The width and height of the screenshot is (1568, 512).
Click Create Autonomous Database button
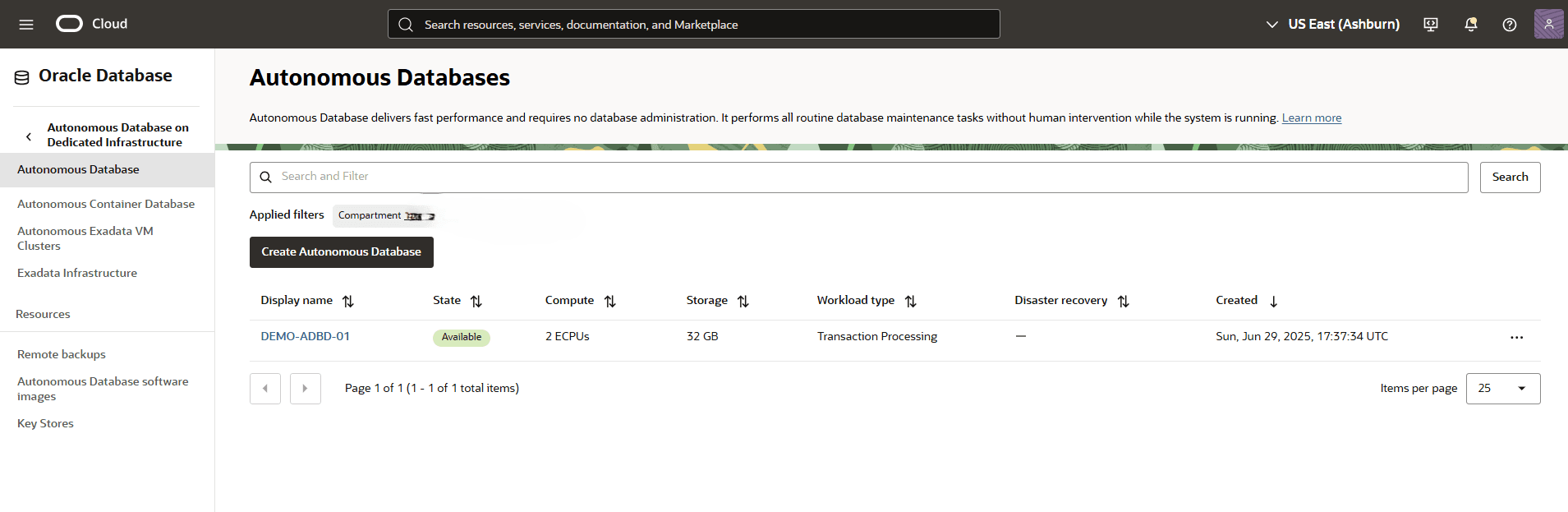coord(342,252)
